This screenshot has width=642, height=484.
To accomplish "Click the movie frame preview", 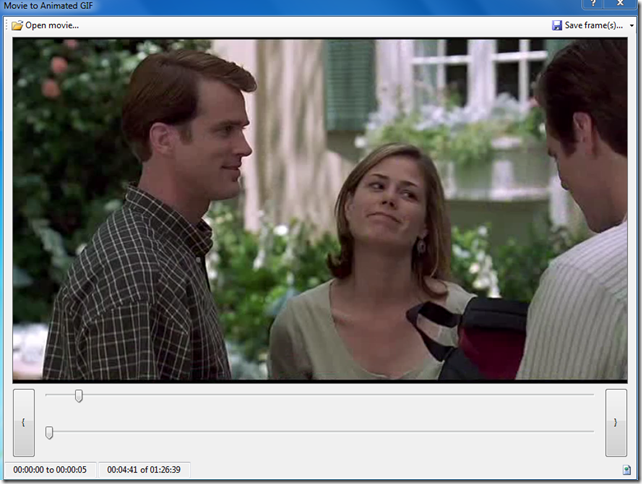I will 320,209.
